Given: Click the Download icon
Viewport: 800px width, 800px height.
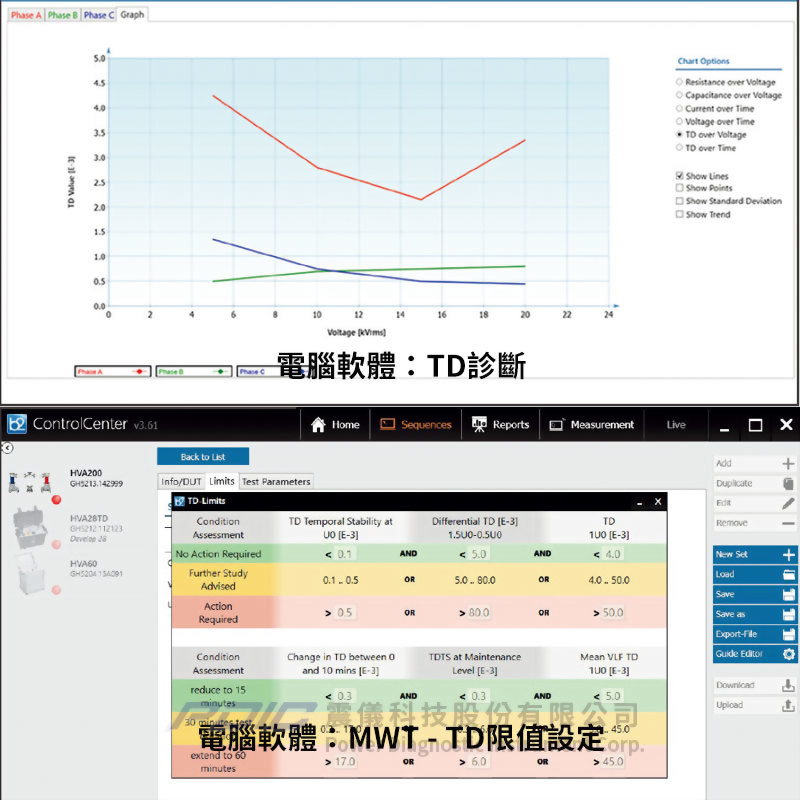Looking at the screenshot, I should click(x=788, y=685).
